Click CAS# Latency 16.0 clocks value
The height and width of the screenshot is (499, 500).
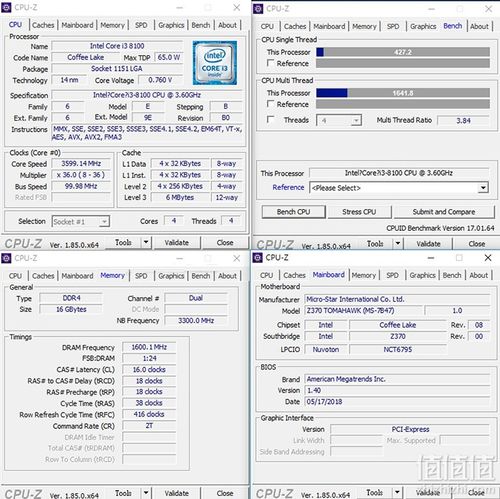[x=149, y=369]
